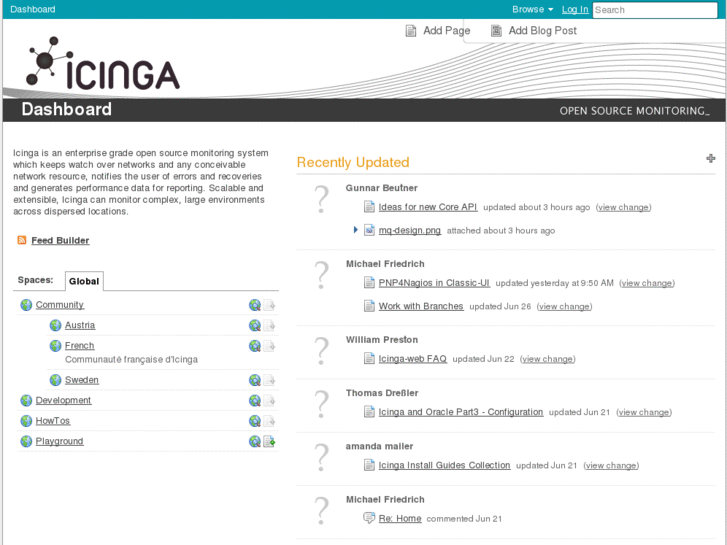727x545 pixels.
Task: Open the Sweden space link
Action: (82, 380)
